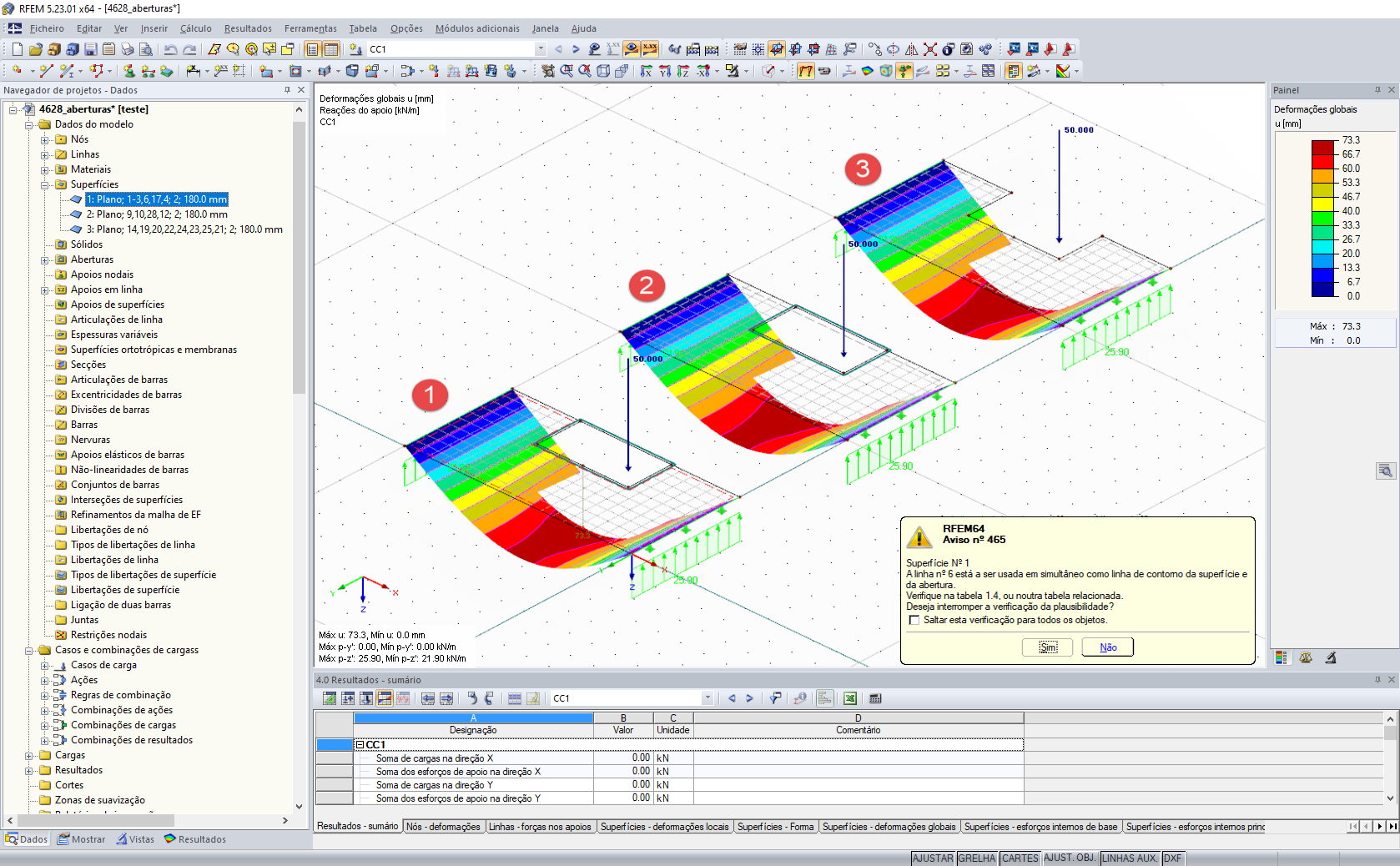The height and width of the screenshot is (866, 1400).
Task: Click the filter funnel icon in the results table toolbar
Action: (775, 698)
